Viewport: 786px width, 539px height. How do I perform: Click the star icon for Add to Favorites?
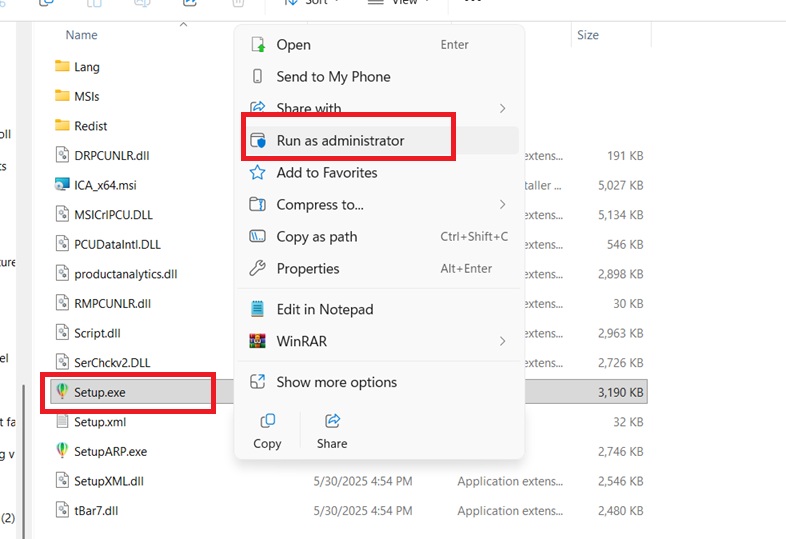(x=258, y=172)
